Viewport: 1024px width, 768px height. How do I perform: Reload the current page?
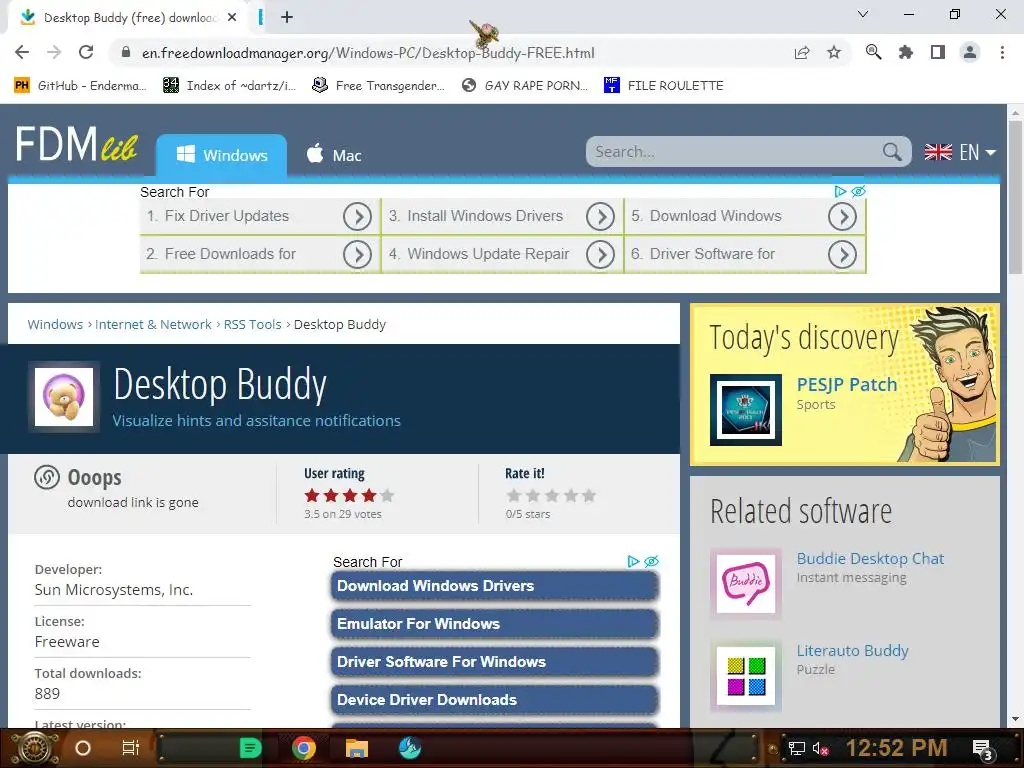pos(86,52)
